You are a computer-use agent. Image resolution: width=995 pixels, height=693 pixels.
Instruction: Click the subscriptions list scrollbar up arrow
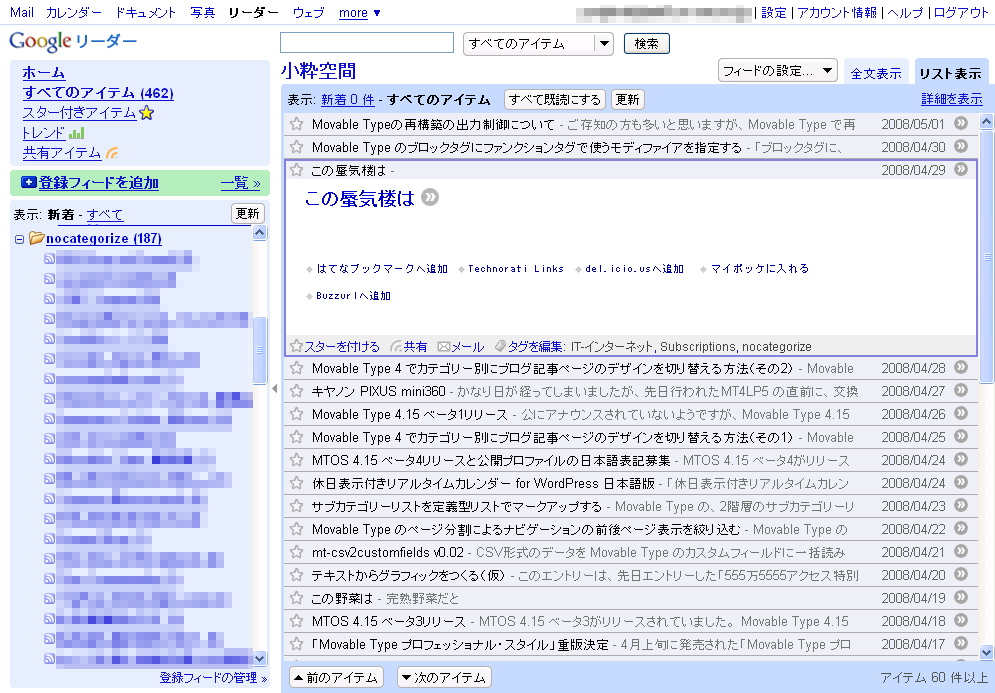pos(260,233)
